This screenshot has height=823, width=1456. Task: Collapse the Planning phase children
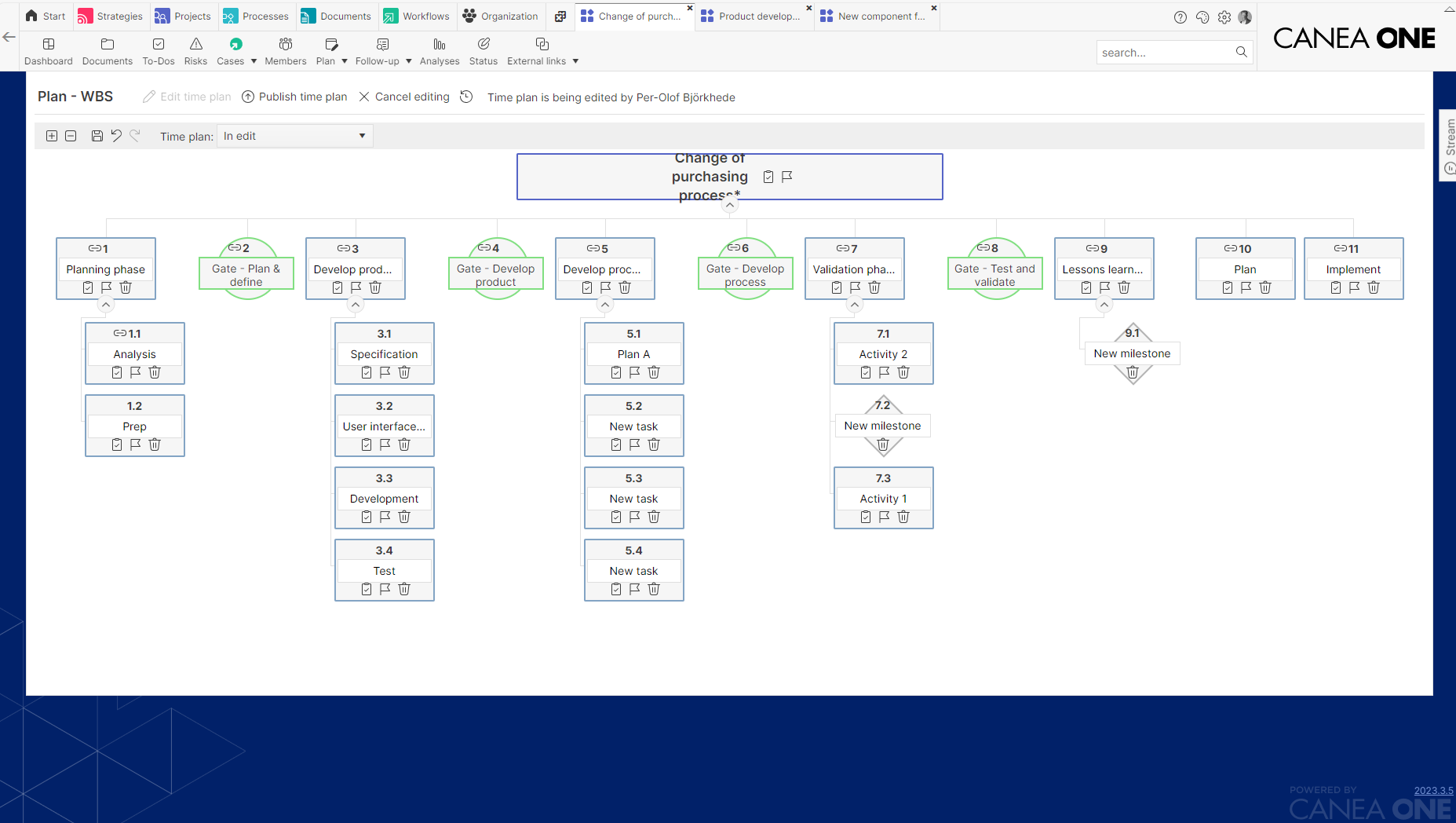(x=106, y=305)
